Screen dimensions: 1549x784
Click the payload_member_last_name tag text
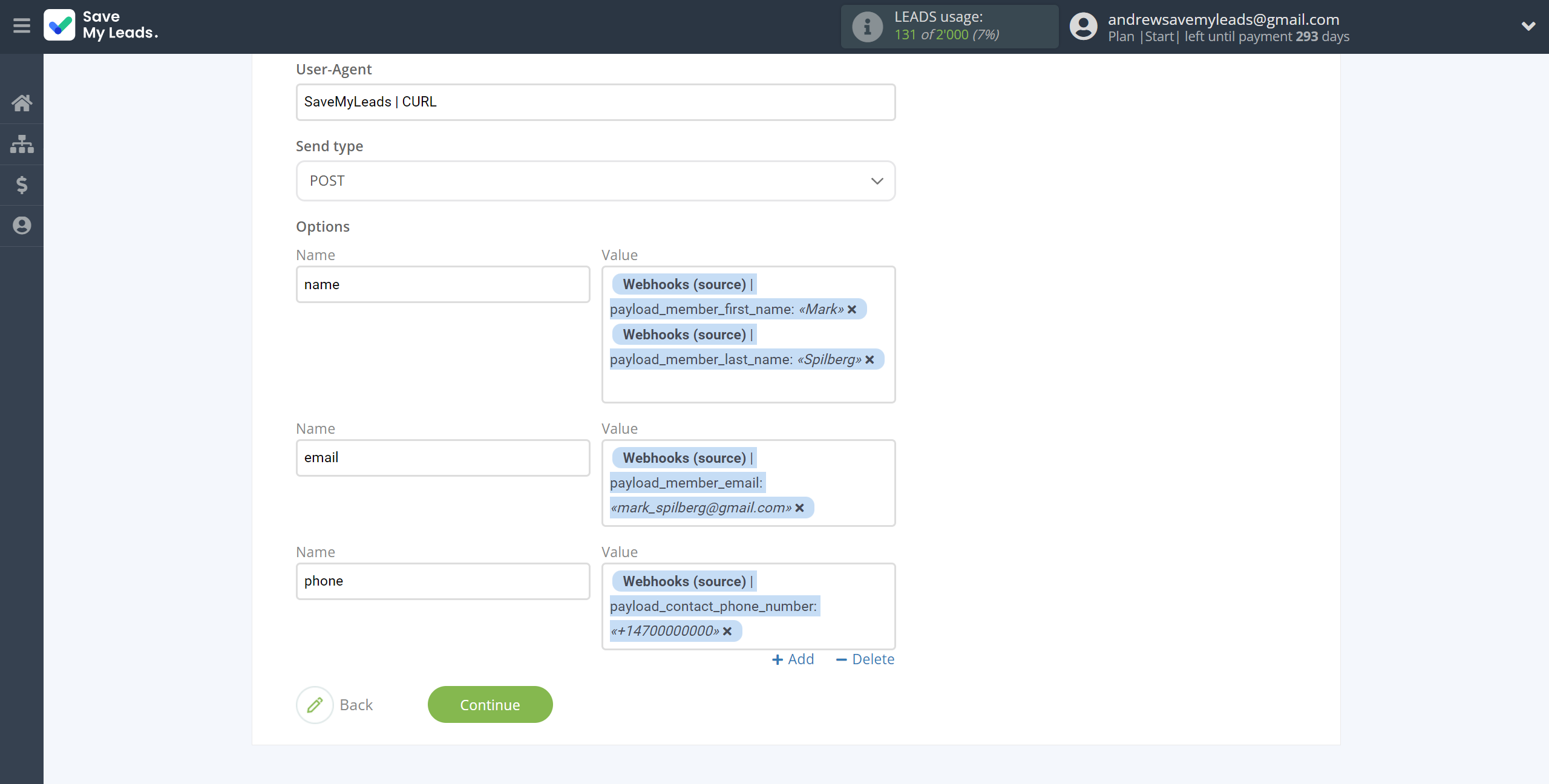tap(701, 359)
